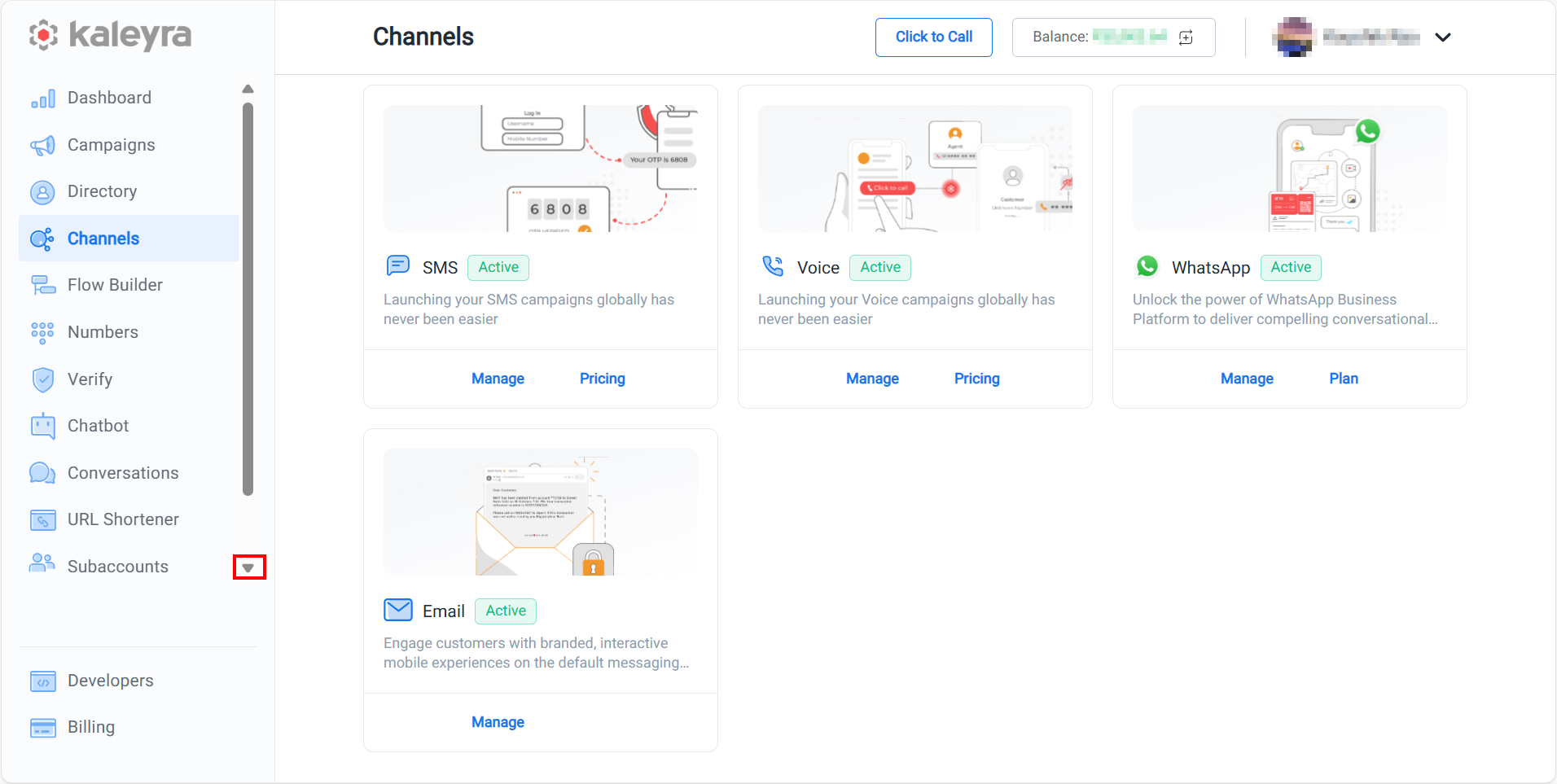This screenshot has width=1557, height=784.
Task: Click sidebar scroll up arrow
Action: [248, 89]
